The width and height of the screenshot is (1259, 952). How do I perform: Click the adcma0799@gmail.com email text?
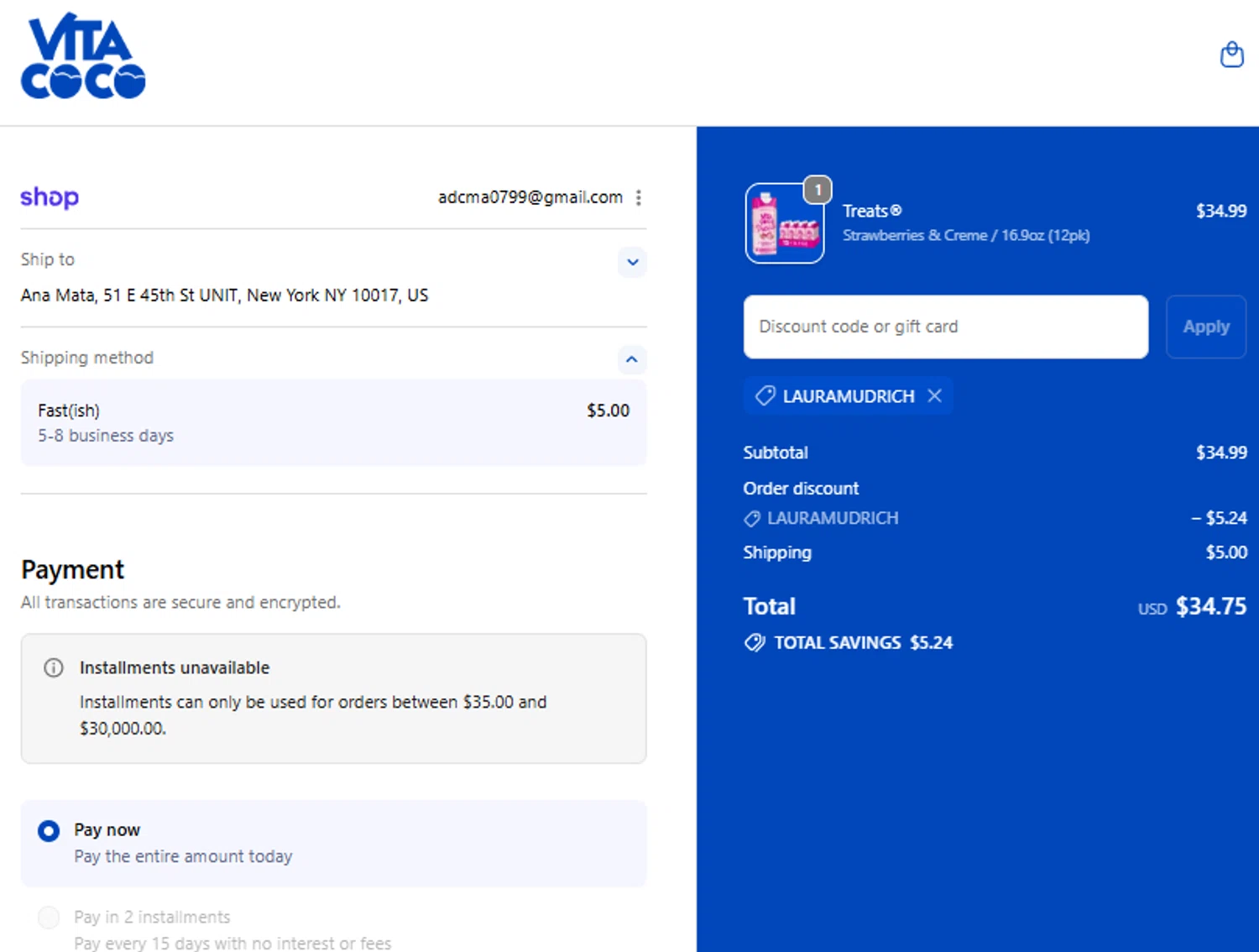(530, 197)
